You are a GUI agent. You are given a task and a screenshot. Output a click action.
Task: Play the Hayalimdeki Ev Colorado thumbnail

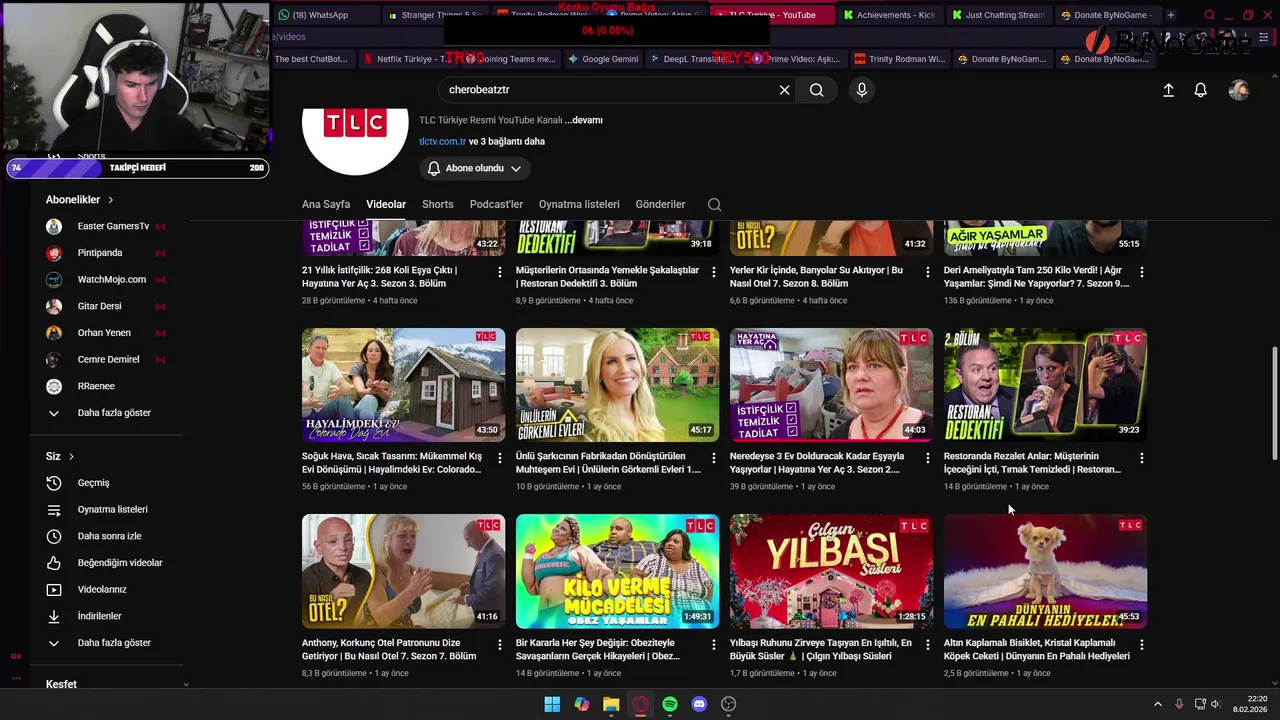(x=404, y=385)
